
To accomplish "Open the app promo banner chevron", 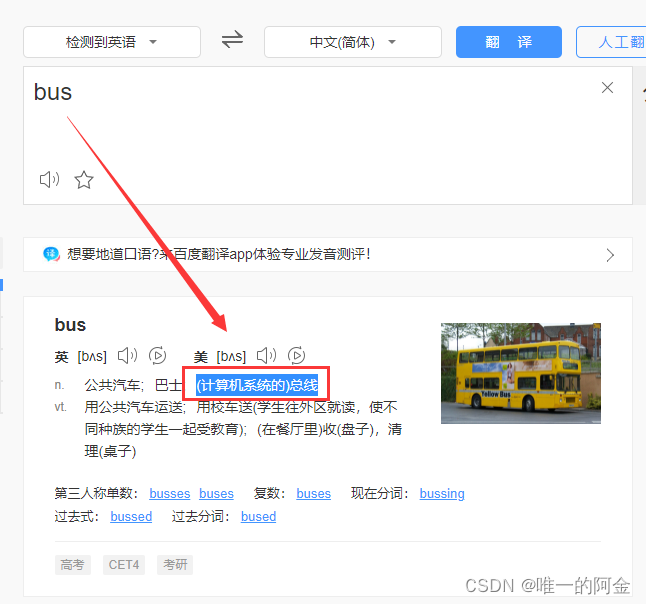I will (x=610, y=255).
